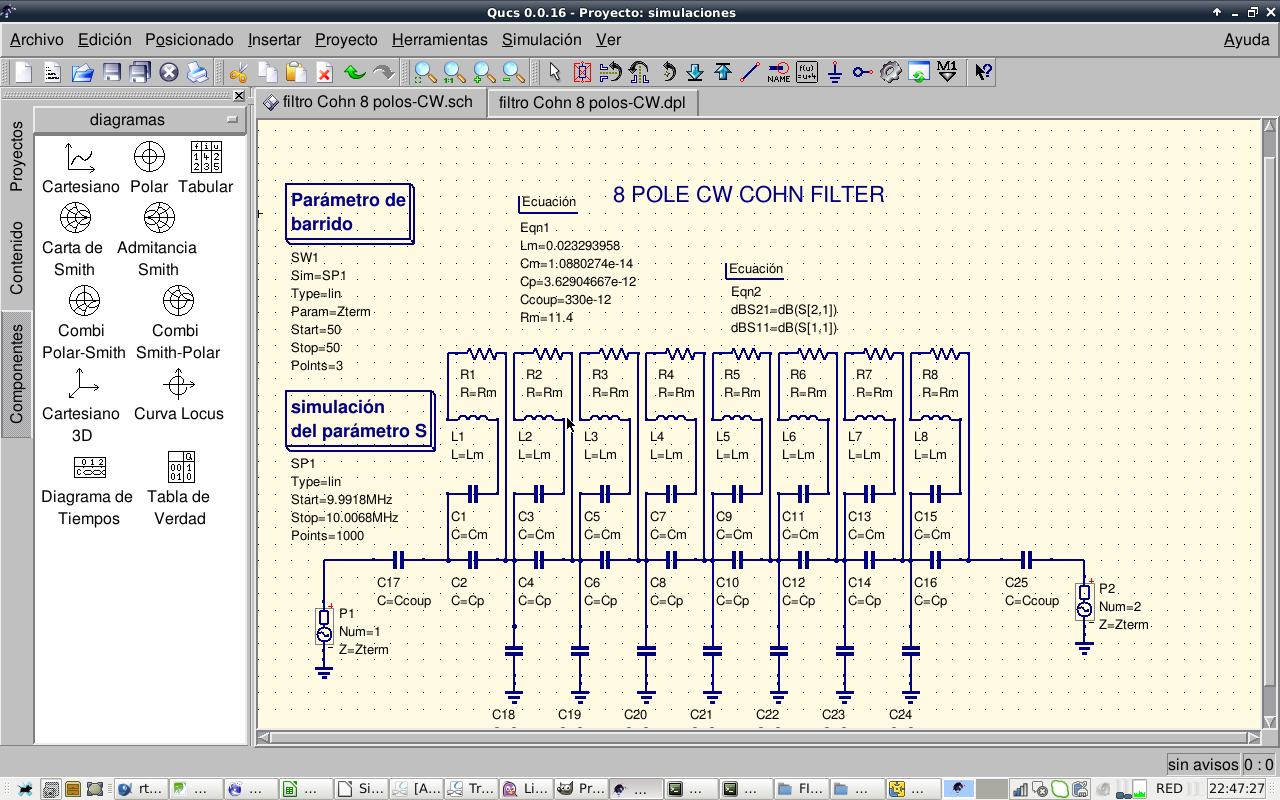Open the Simulación menu
Screen dimensions: 1280x800
pyautogui.click(x=541, y=40)
